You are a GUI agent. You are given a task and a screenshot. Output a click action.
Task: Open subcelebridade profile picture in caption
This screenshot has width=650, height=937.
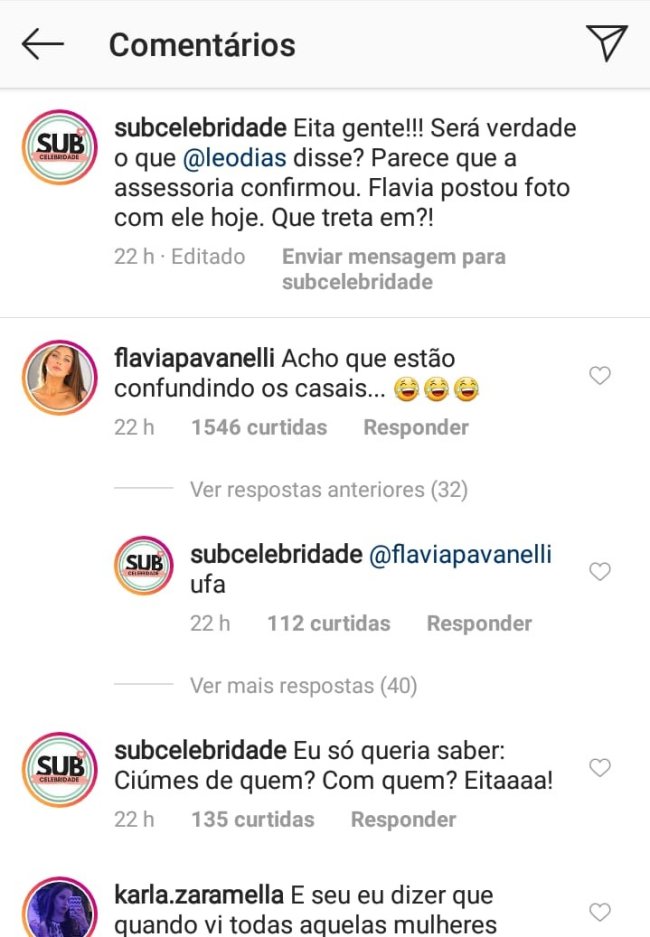click(60, 147)
